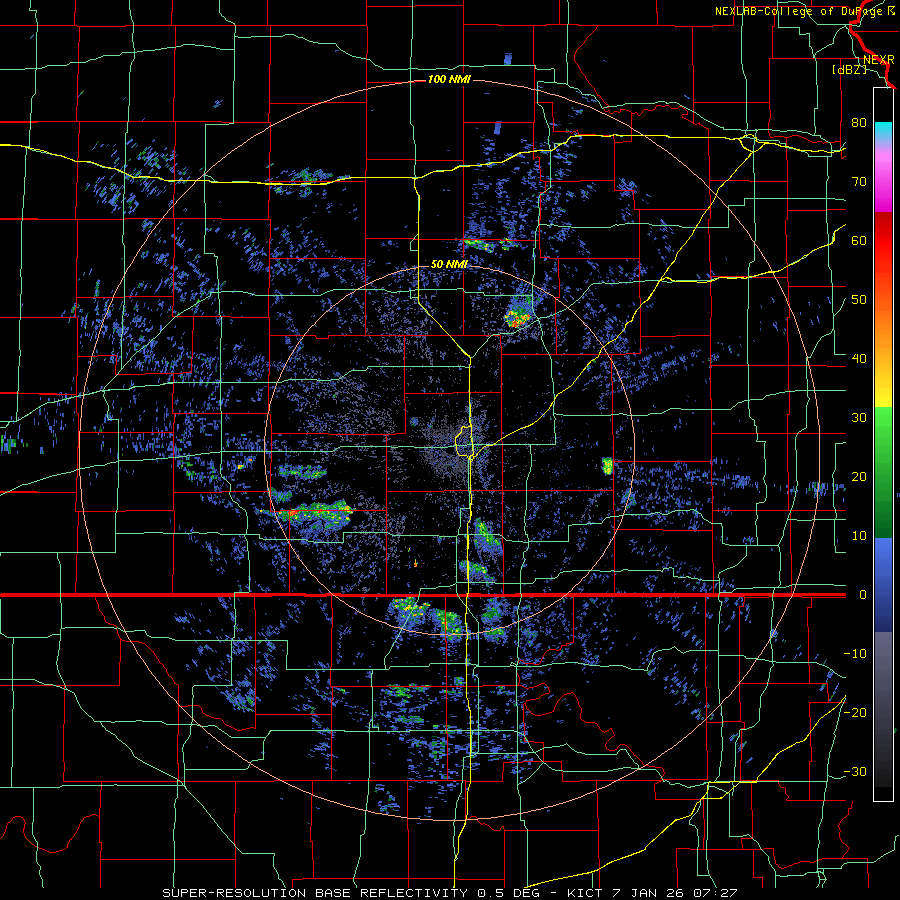Click the -30 value on the dBZ scale
This screenshot has height=900, width=900.
tap(855, 772)
